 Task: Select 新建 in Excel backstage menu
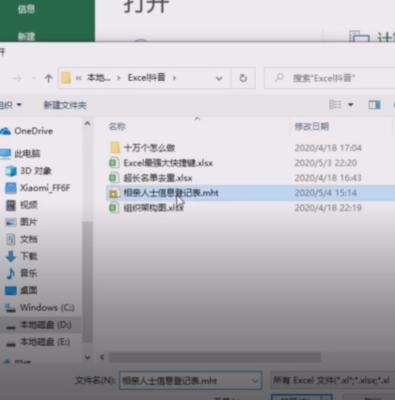pos(26,36)
